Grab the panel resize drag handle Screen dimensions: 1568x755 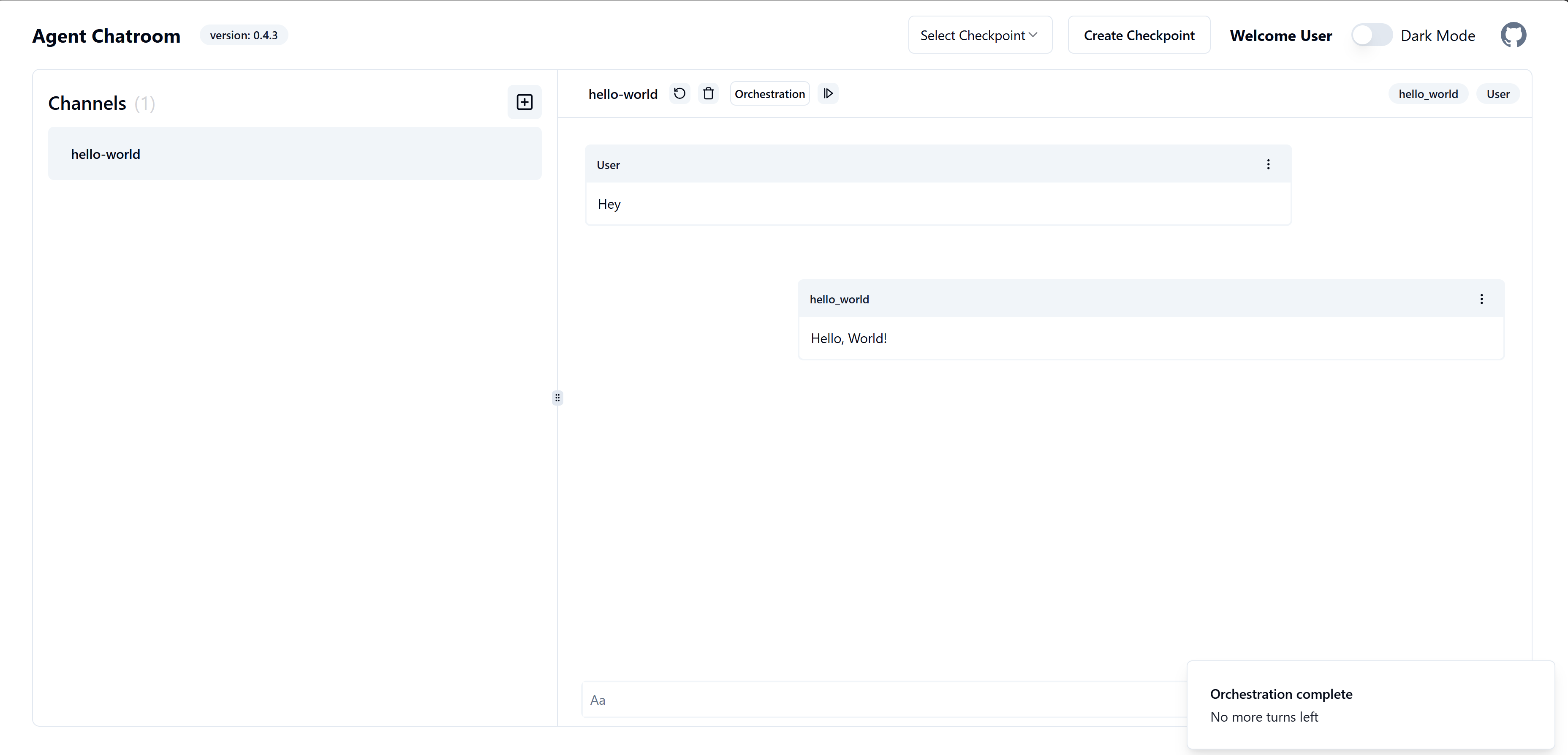557,398
